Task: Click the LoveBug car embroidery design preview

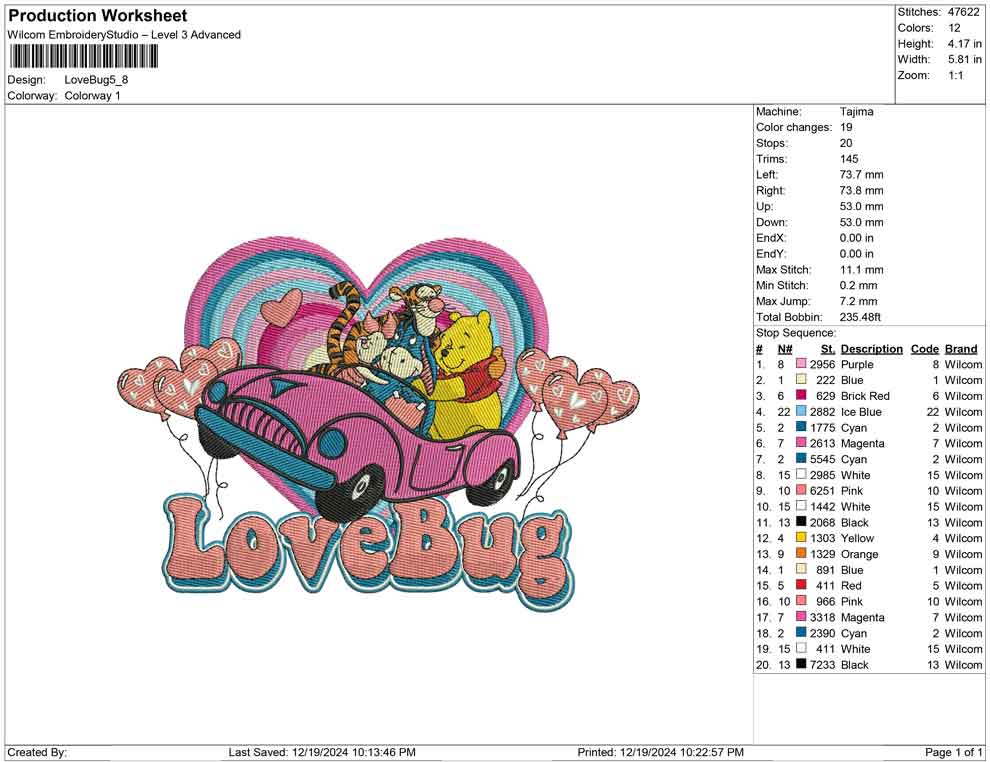Action: coord(378,424)
